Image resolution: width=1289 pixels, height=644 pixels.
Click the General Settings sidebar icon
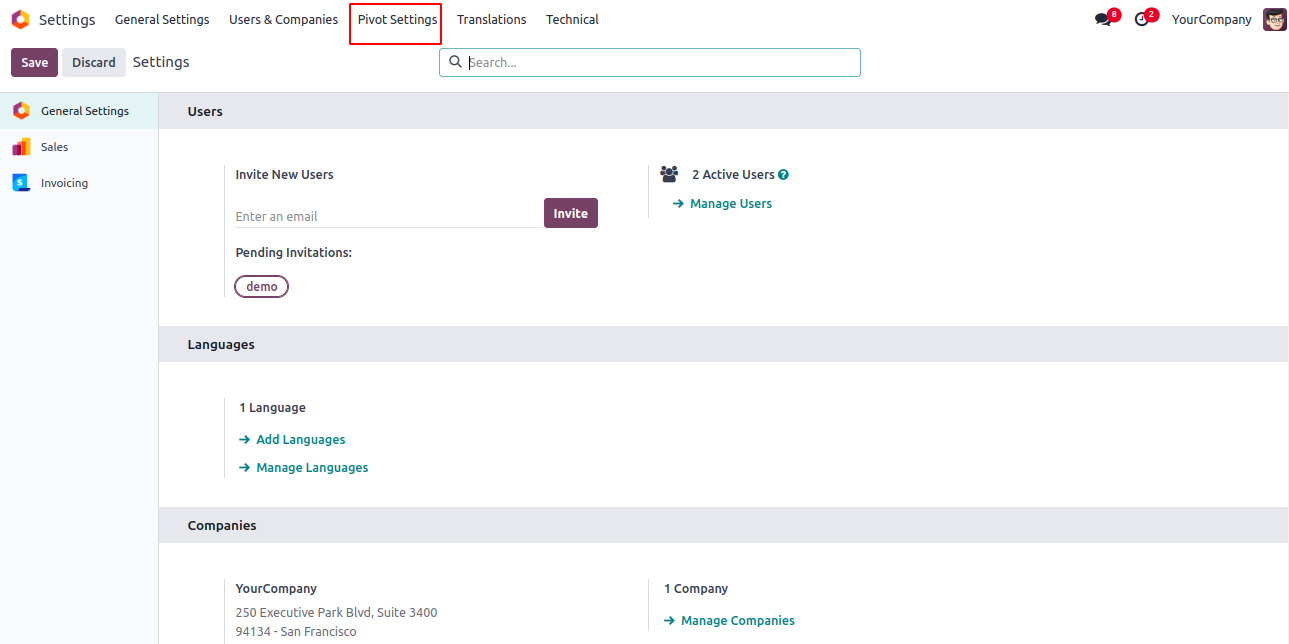21,111
